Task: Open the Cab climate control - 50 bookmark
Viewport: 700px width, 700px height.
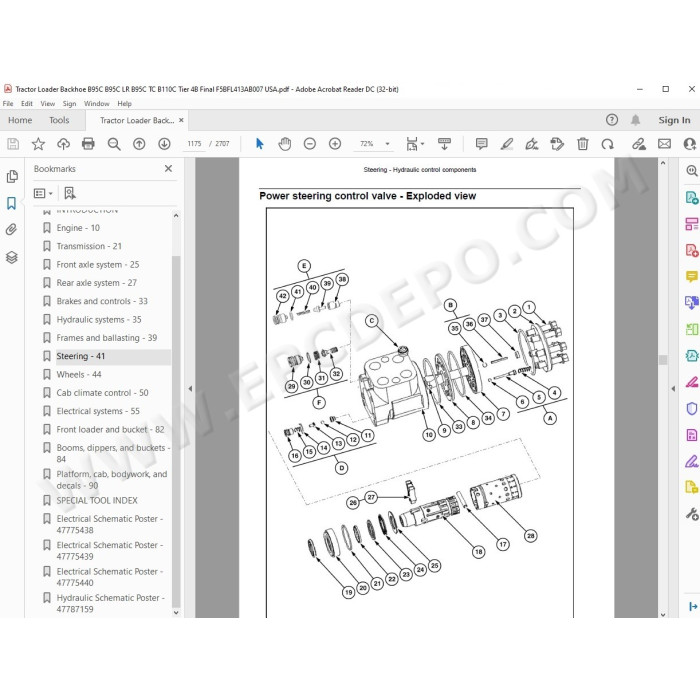Action: pos(102,392)
